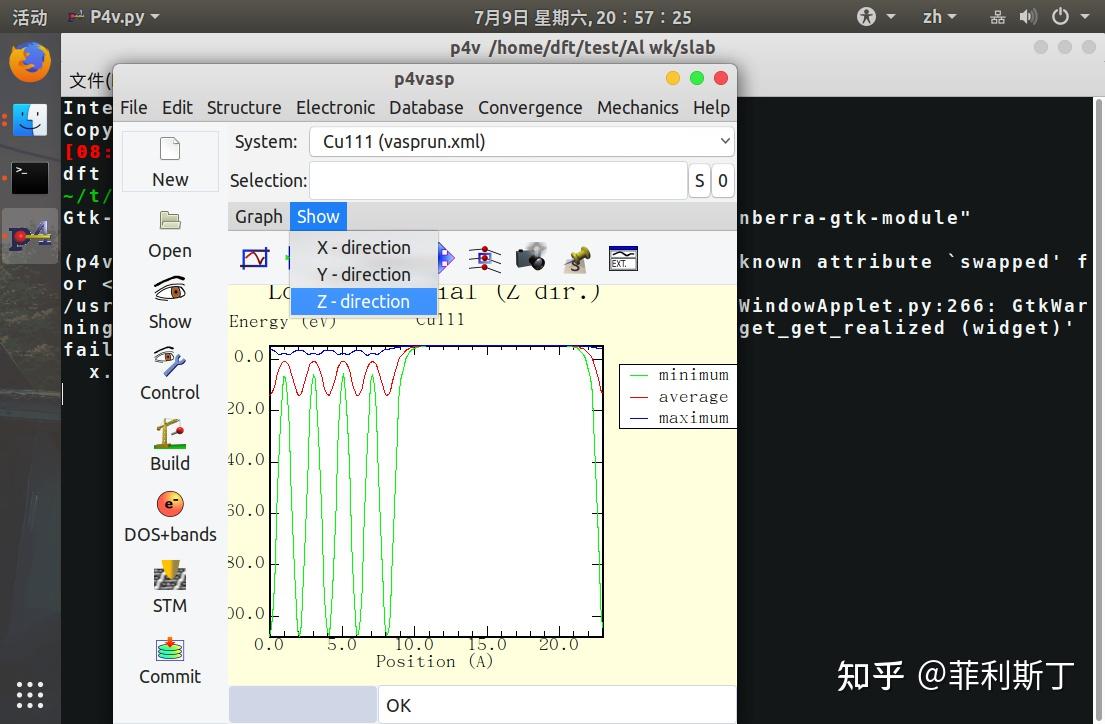Click the Commit database icon
Screen dimensions: 1105x724
pyautogui.click(x=170, y=649)
